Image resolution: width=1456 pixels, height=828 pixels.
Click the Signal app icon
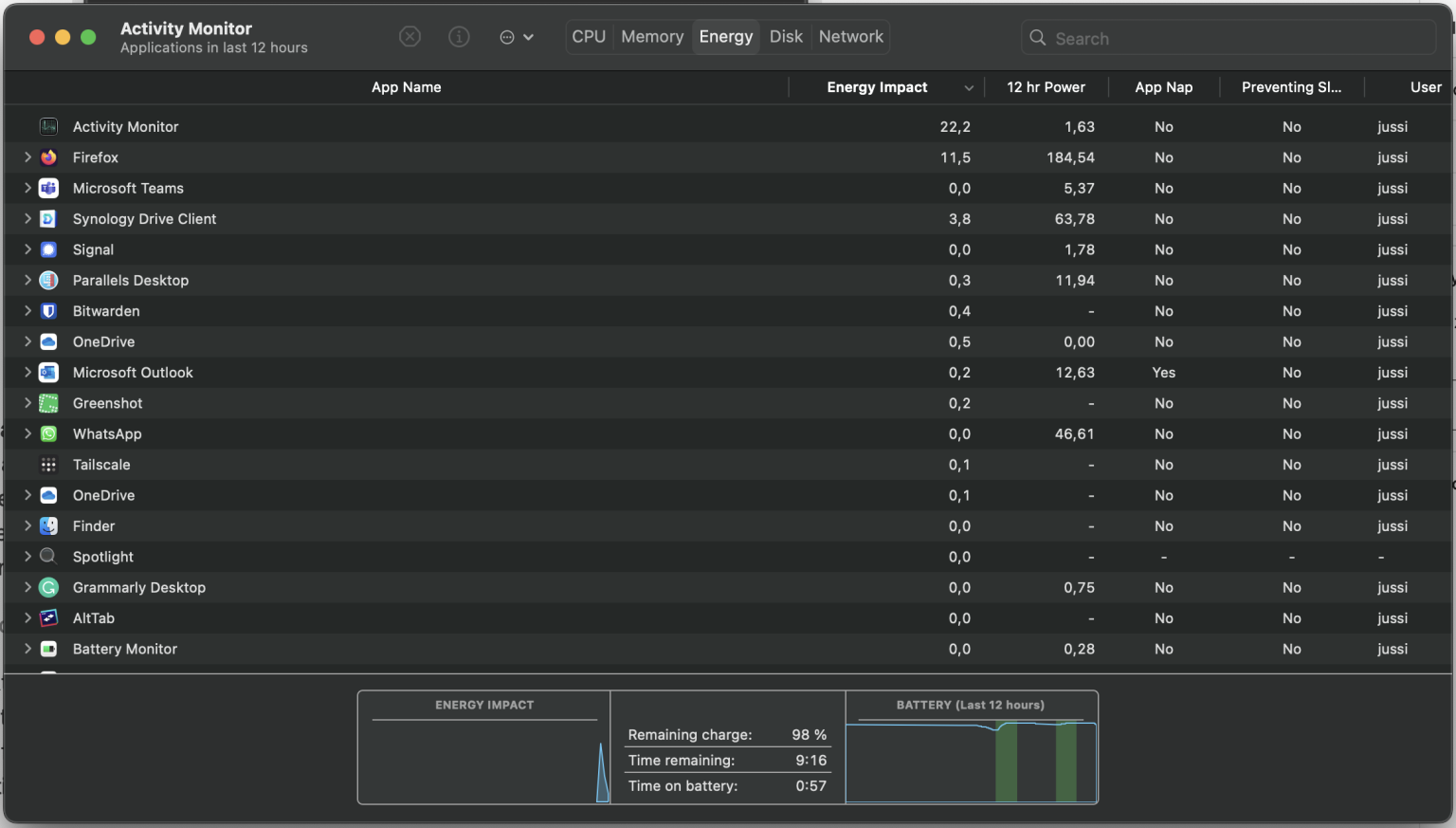tap(48, 249)
